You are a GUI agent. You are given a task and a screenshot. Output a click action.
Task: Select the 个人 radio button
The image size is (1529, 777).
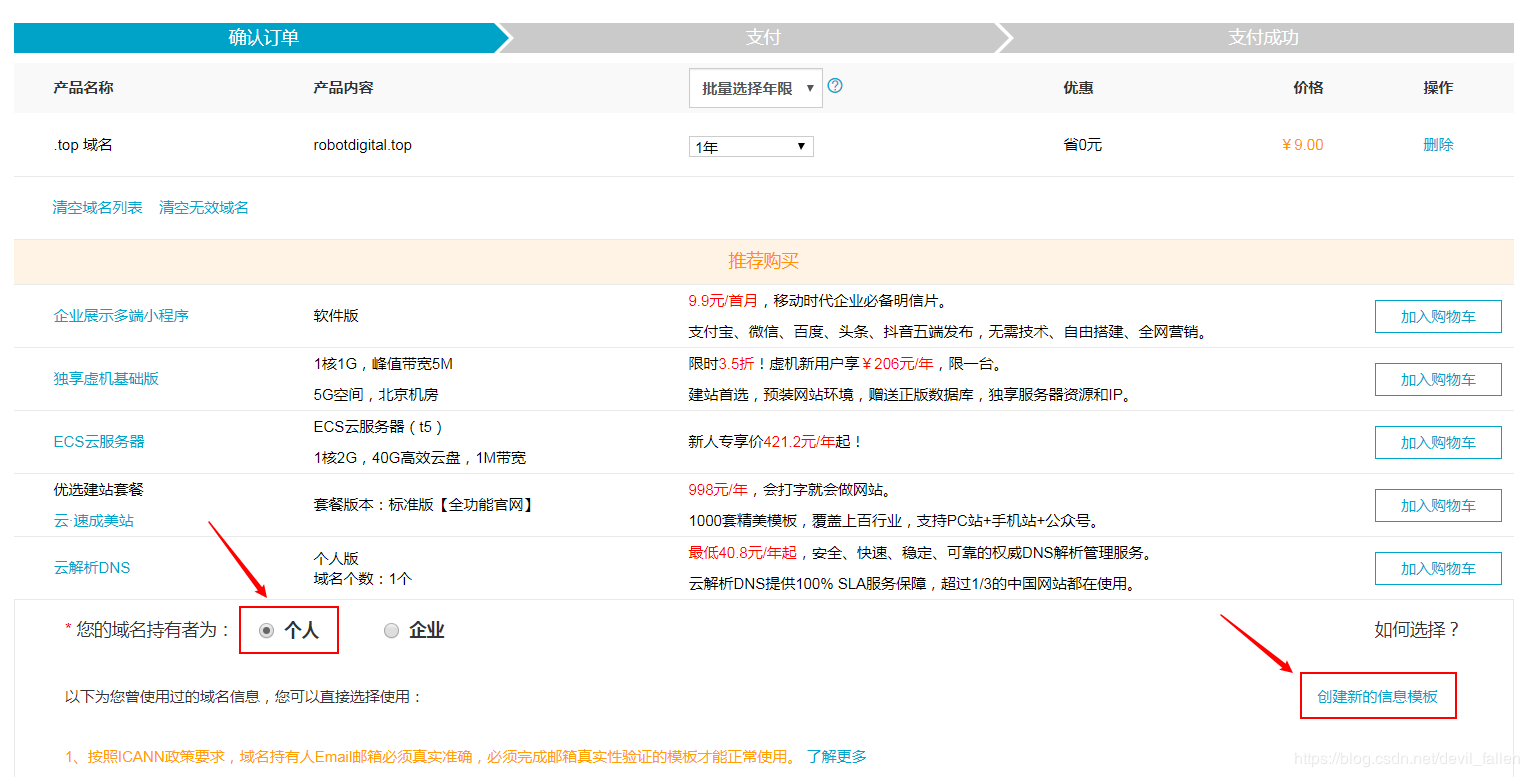pos(266,630)
